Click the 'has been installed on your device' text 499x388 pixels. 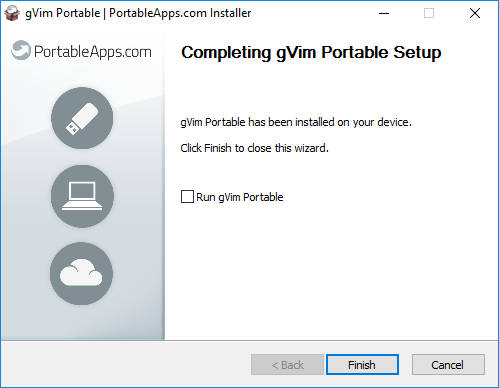(x=330, y=122)
